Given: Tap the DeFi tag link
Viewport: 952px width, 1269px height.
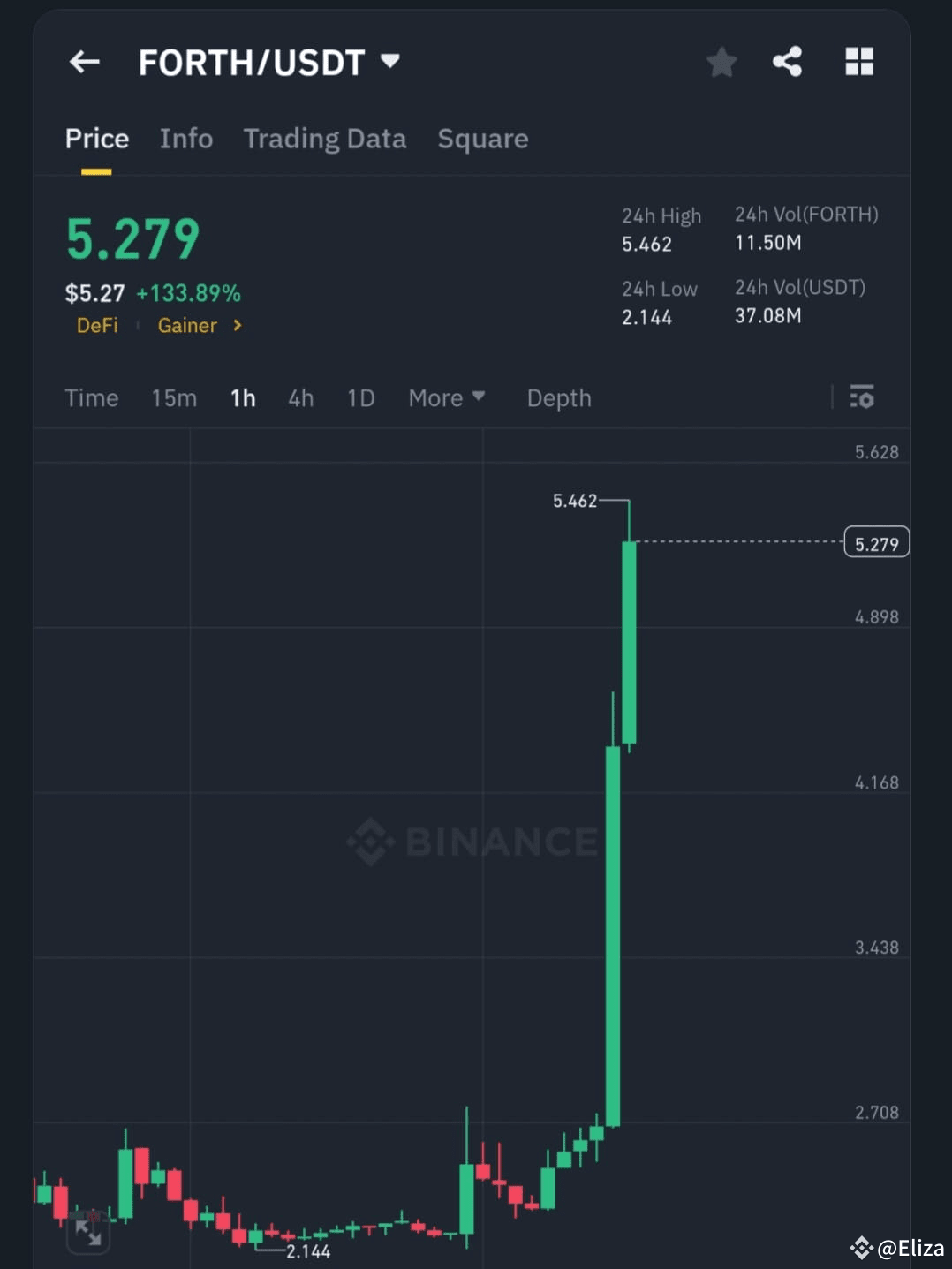Looking at the screenshot, I should coord(97,325).
